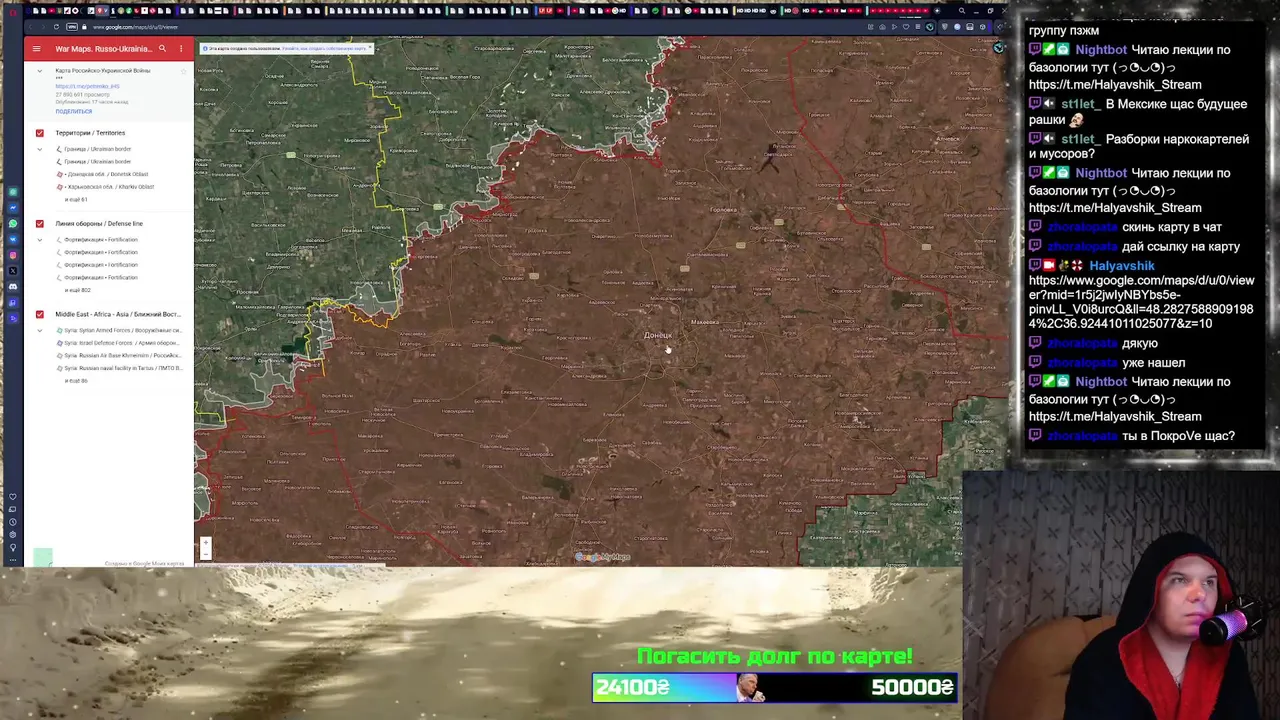This screenshot has width=1280, height=720.
Task: Open VK in Opera sidebar
Action: point(13,239)
